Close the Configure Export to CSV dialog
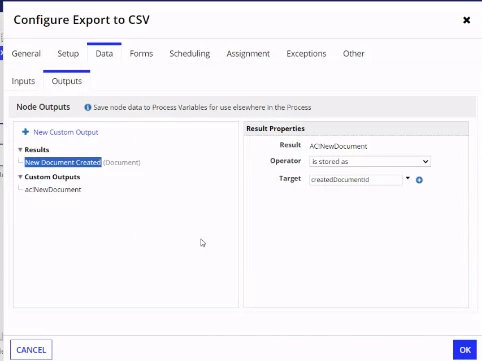The height and width of the screenshot is (361, 482). tap(467, 20)
